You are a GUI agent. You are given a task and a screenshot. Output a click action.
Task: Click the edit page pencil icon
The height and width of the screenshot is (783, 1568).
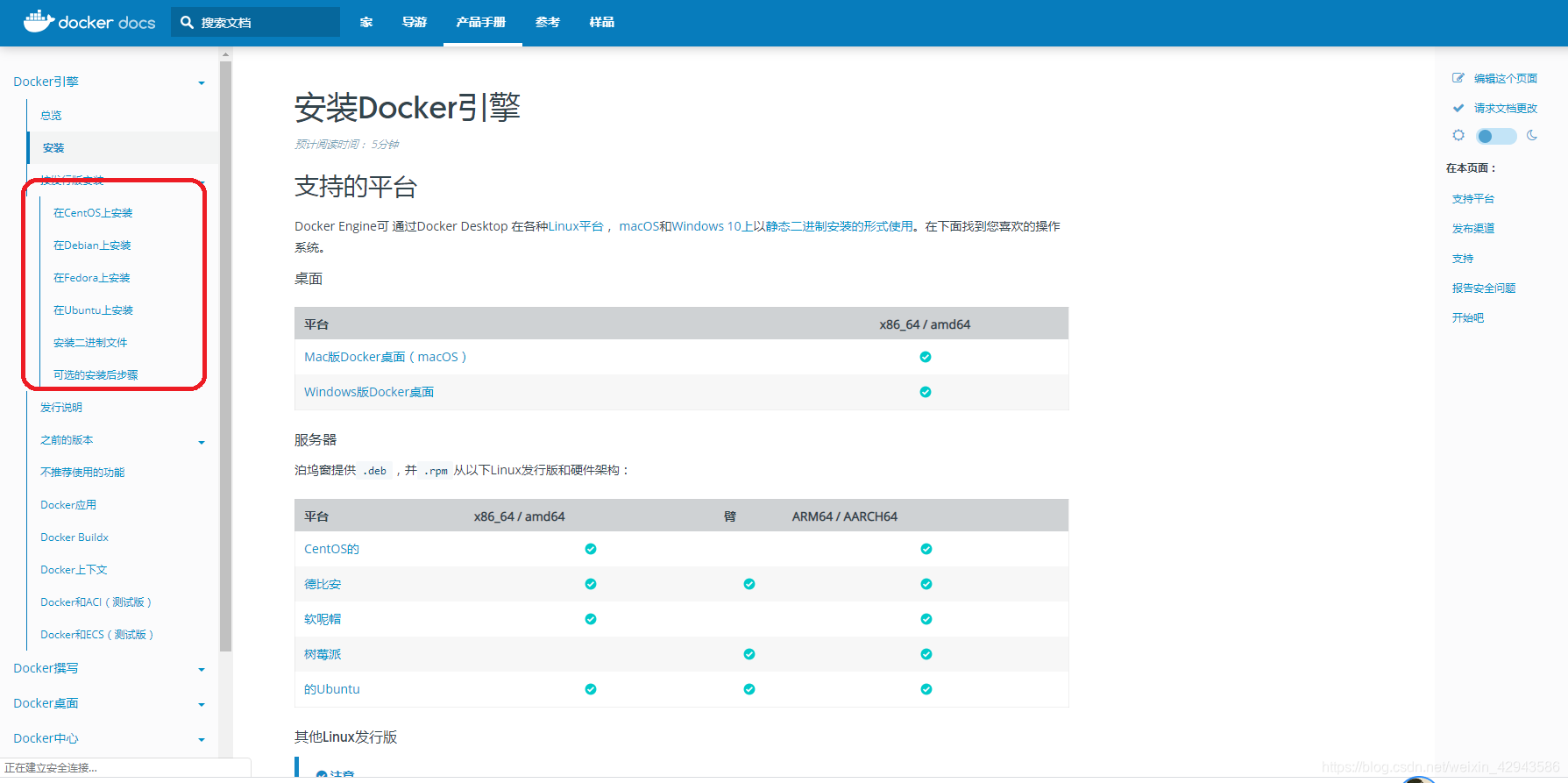click(x=1458, y=78)
